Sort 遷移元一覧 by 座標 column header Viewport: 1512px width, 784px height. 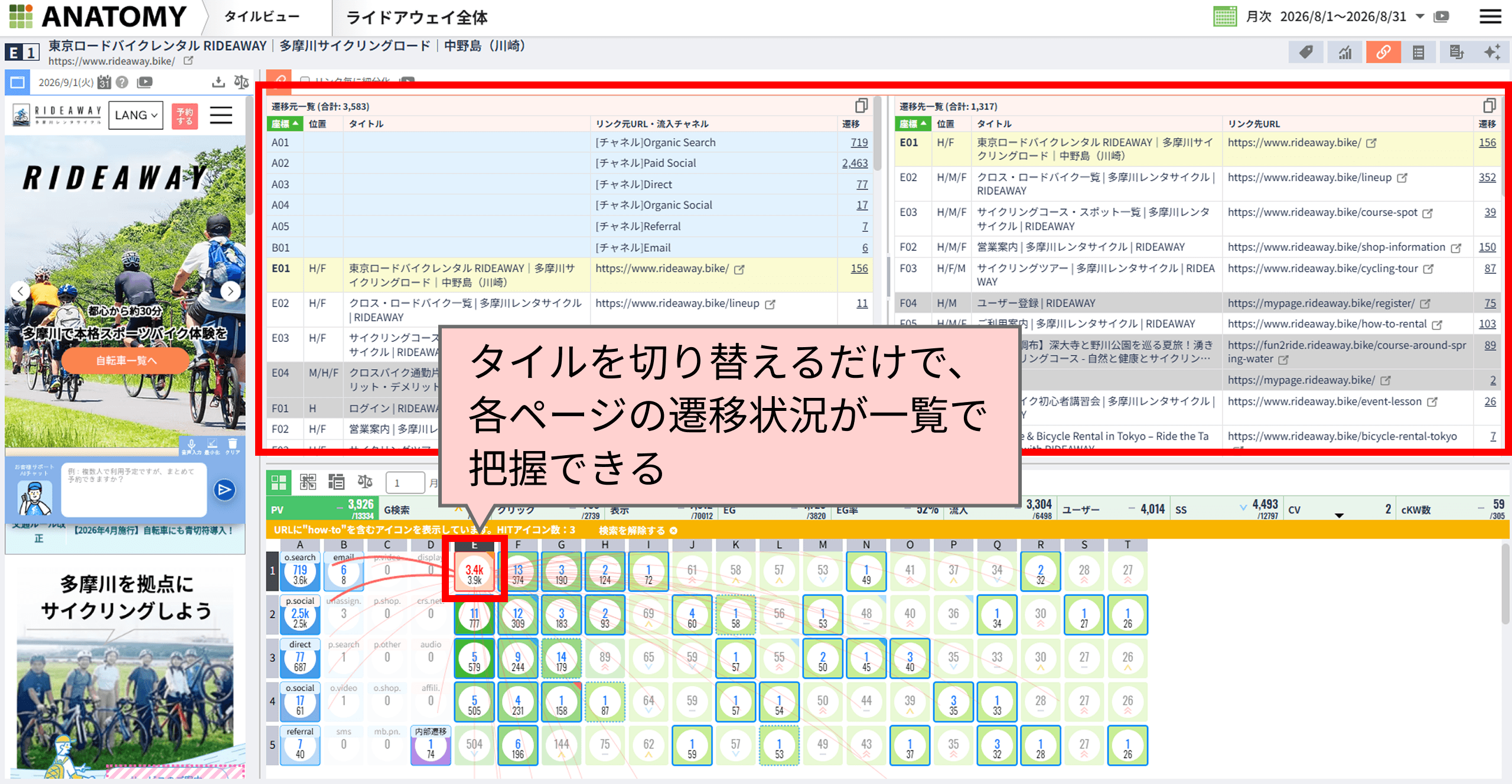tap(285, 124)
